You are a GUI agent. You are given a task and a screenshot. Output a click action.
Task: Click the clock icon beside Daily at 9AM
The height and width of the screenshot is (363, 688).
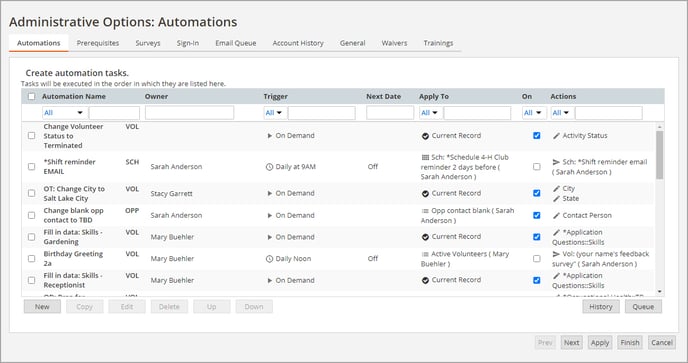(269, 167)
